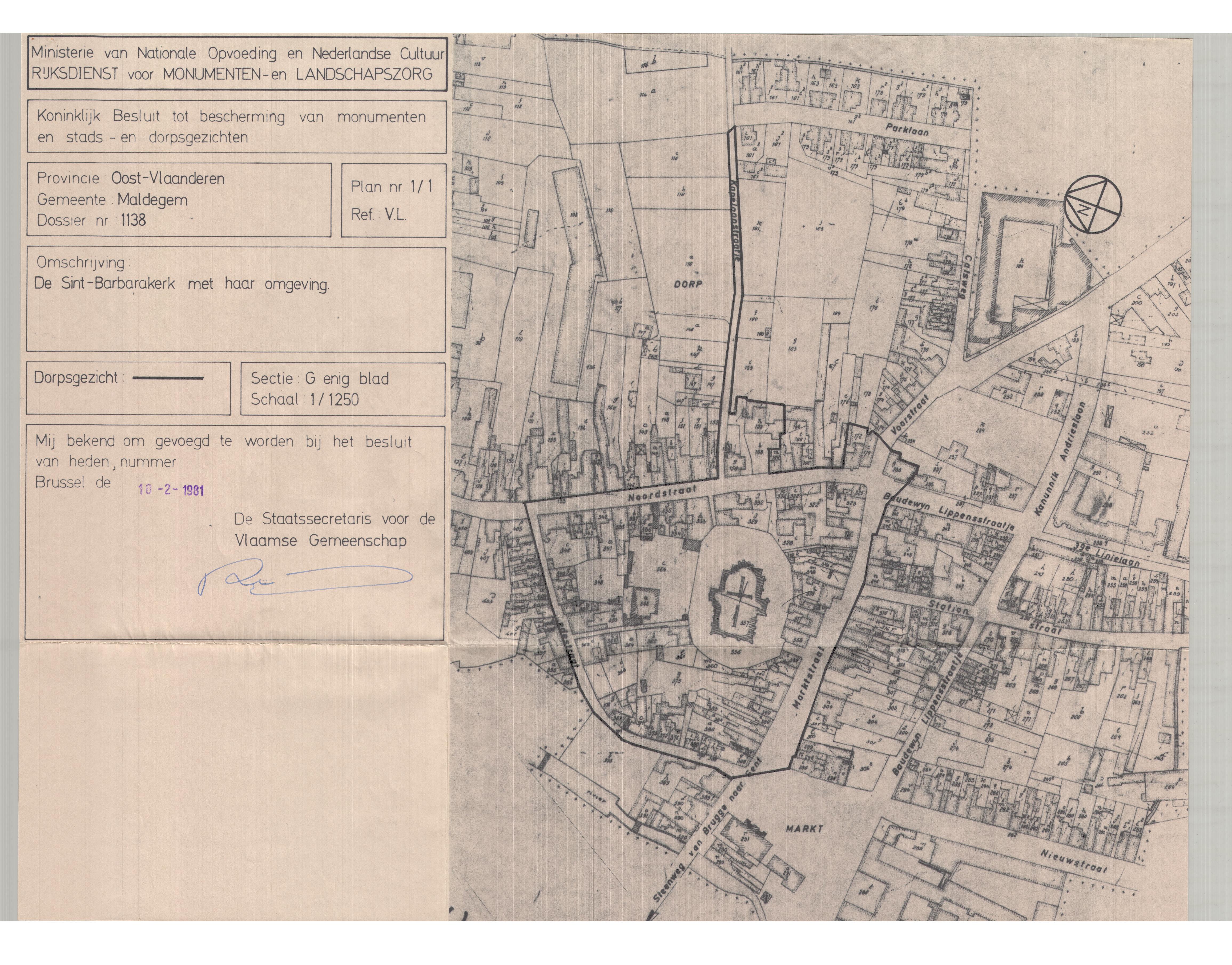Image resolution: width=1232 pixels, height=965 pixels.
Task: Click the Dossier nr 1138 text
Action: coord(91,220)
